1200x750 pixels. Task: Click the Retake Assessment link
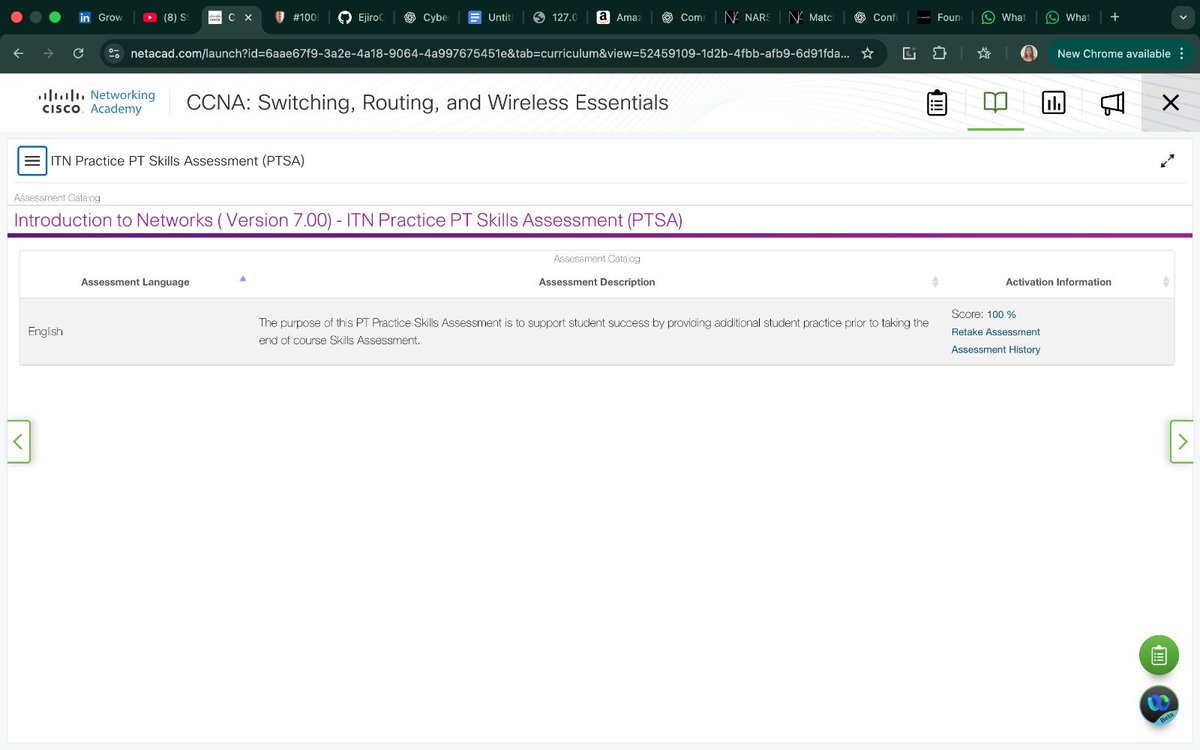coord(995,332)
